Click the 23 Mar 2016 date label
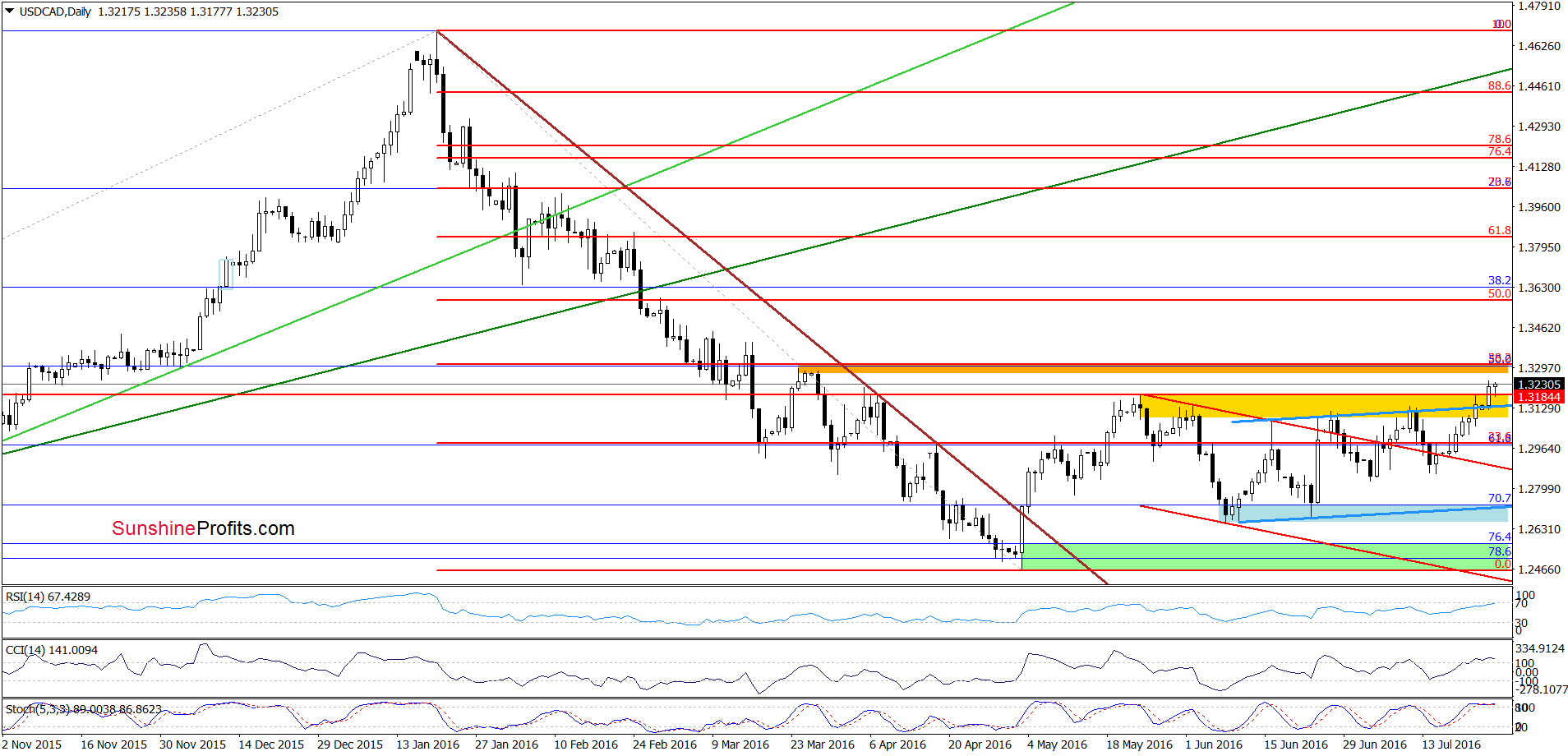This screenshot has width=1568, height=756. pos(823,744)
